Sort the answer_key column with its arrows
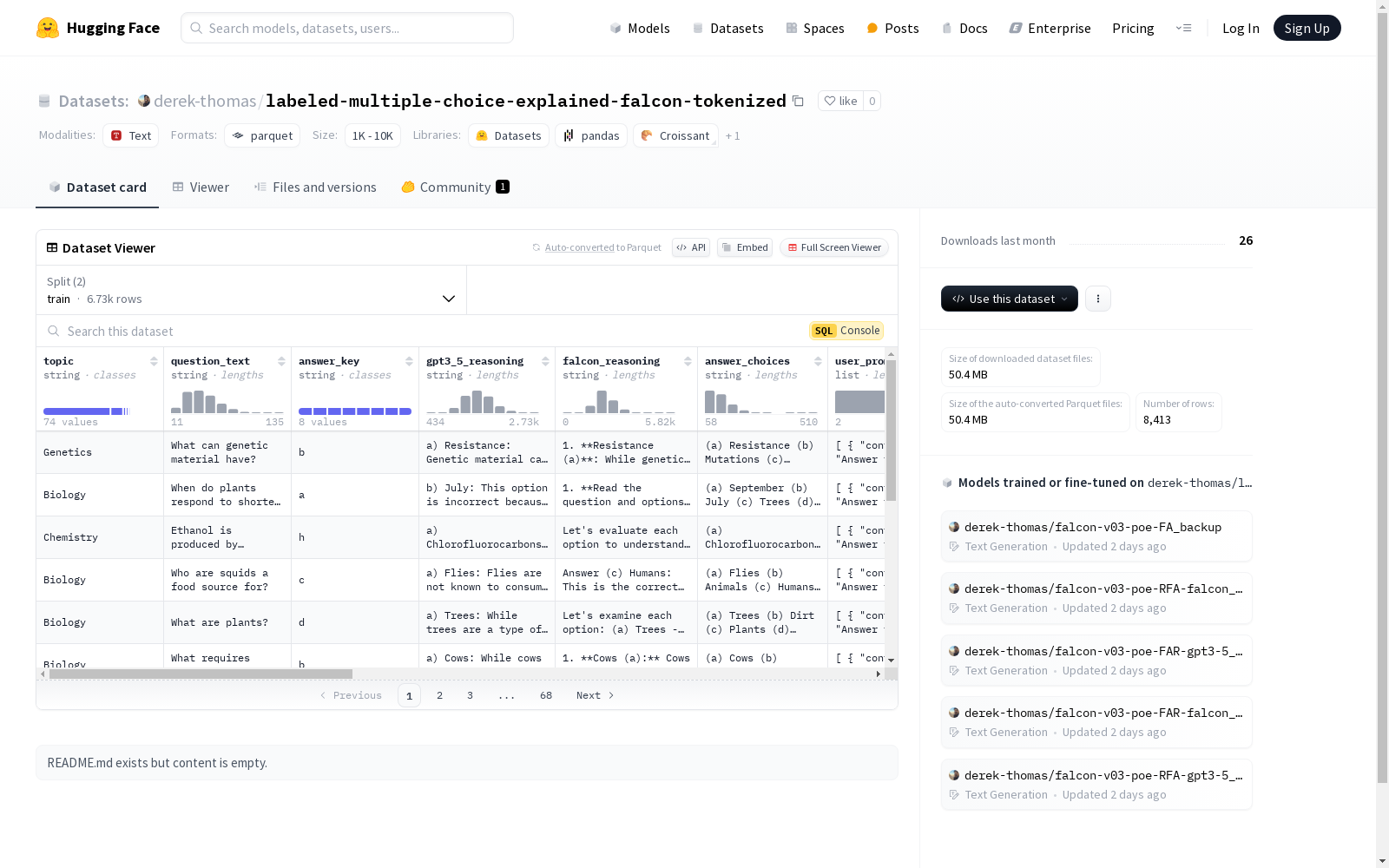 (409, 361)
